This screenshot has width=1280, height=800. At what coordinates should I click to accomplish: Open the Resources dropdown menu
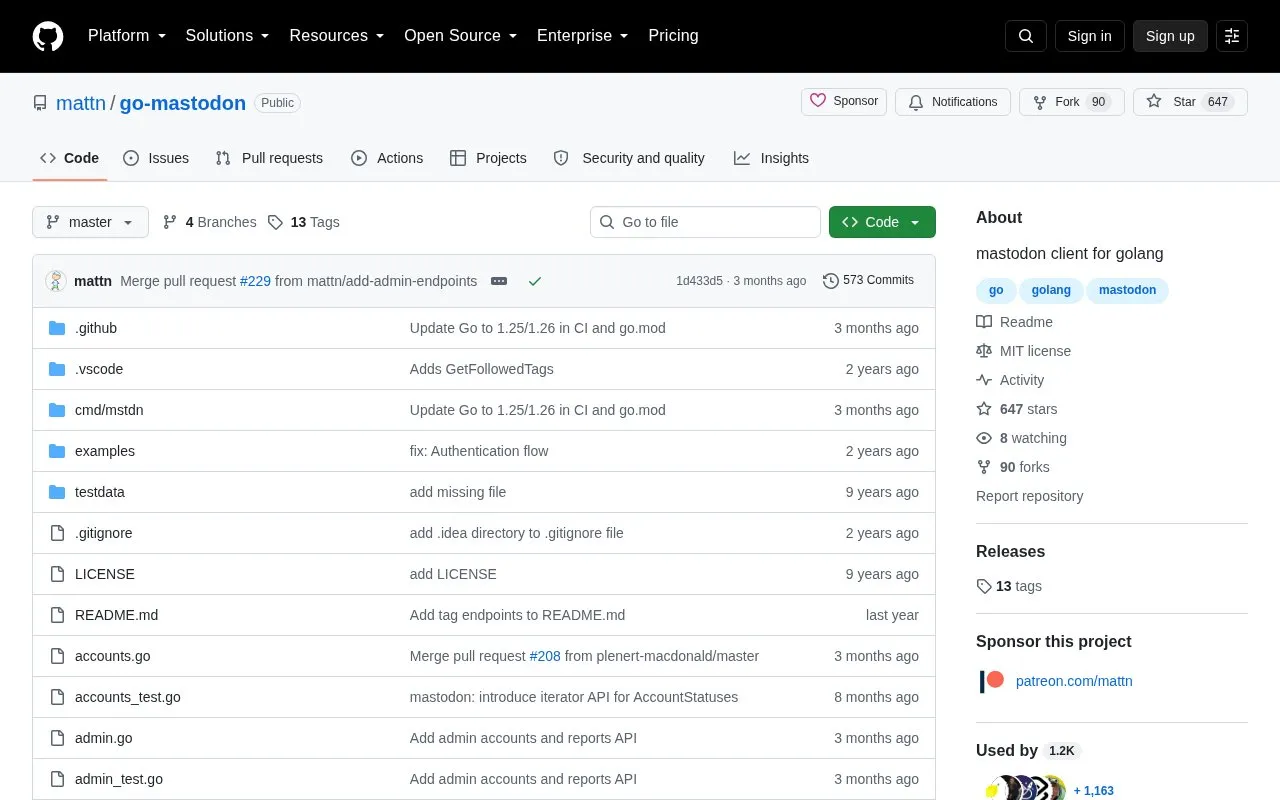pyautogui.click(x=337, y=36)
